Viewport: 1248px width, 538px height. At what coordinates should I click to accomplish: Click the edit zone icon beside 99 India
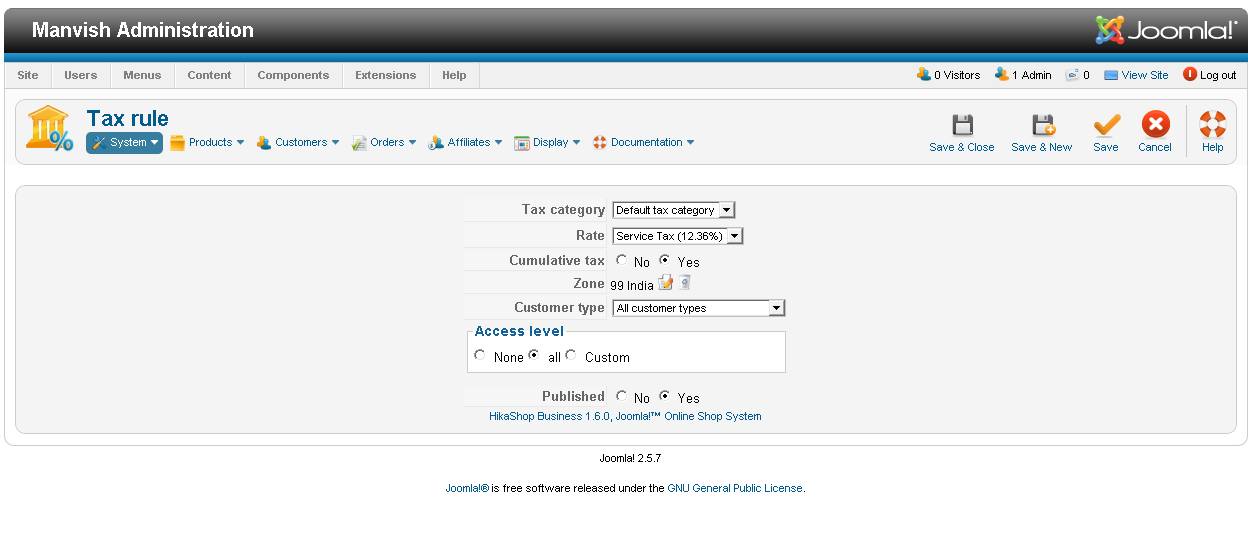(x=666, y=283)
